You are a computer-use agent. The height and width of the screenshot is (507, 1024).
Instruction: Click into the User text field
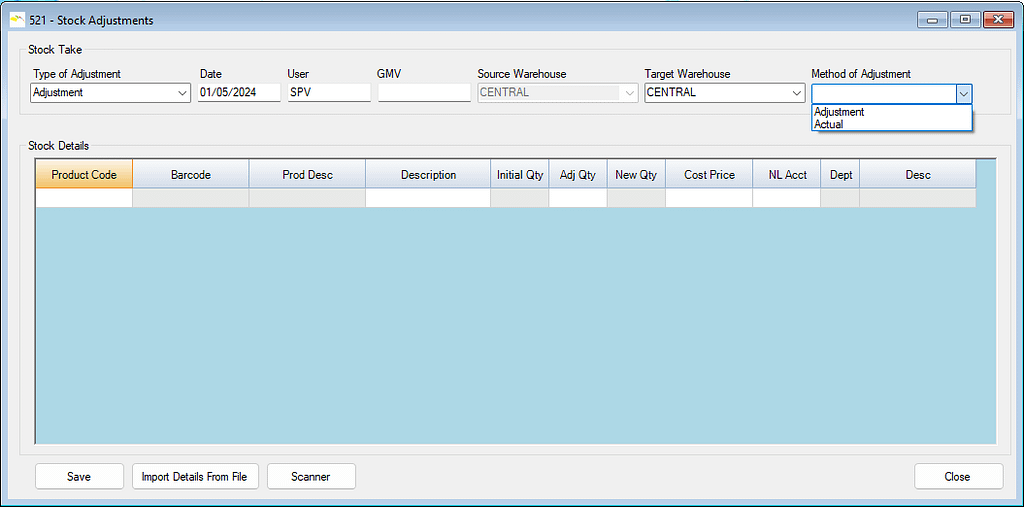pyautogui.click(x=328, y=93)
